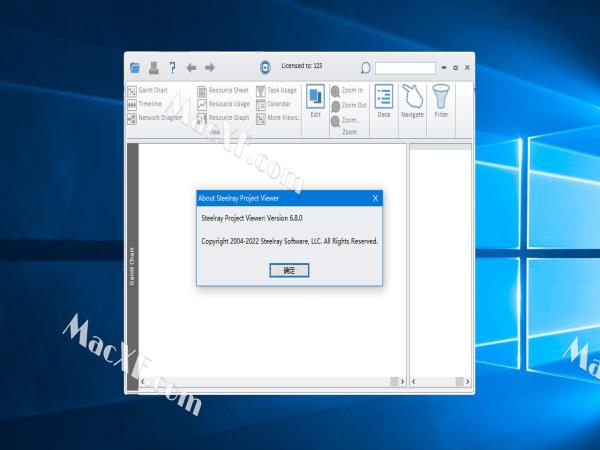Viewport: 600px width, 450px height.
Task: Go back with the left arrow icon
Action: [191, 68]
